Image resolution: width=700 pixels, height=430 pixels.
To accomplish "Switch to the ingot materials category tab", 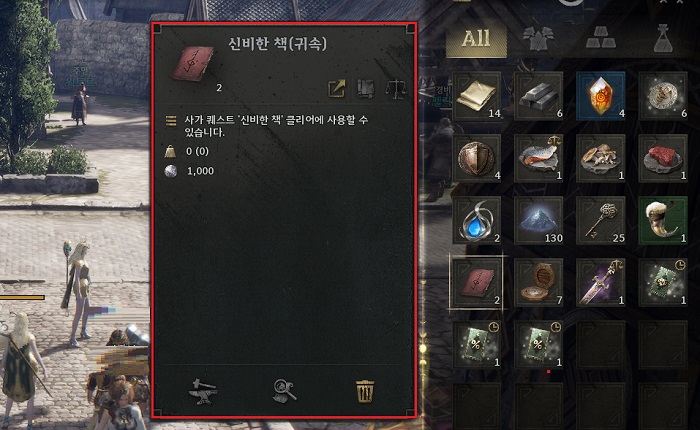I will click(x=600, y=39).
